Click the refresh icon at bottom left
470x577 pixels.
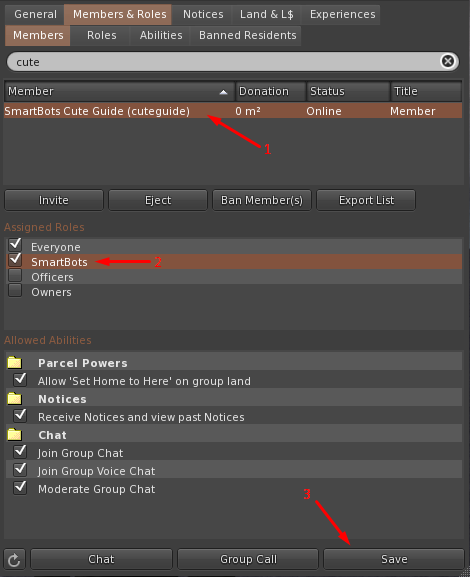(14, 559)
